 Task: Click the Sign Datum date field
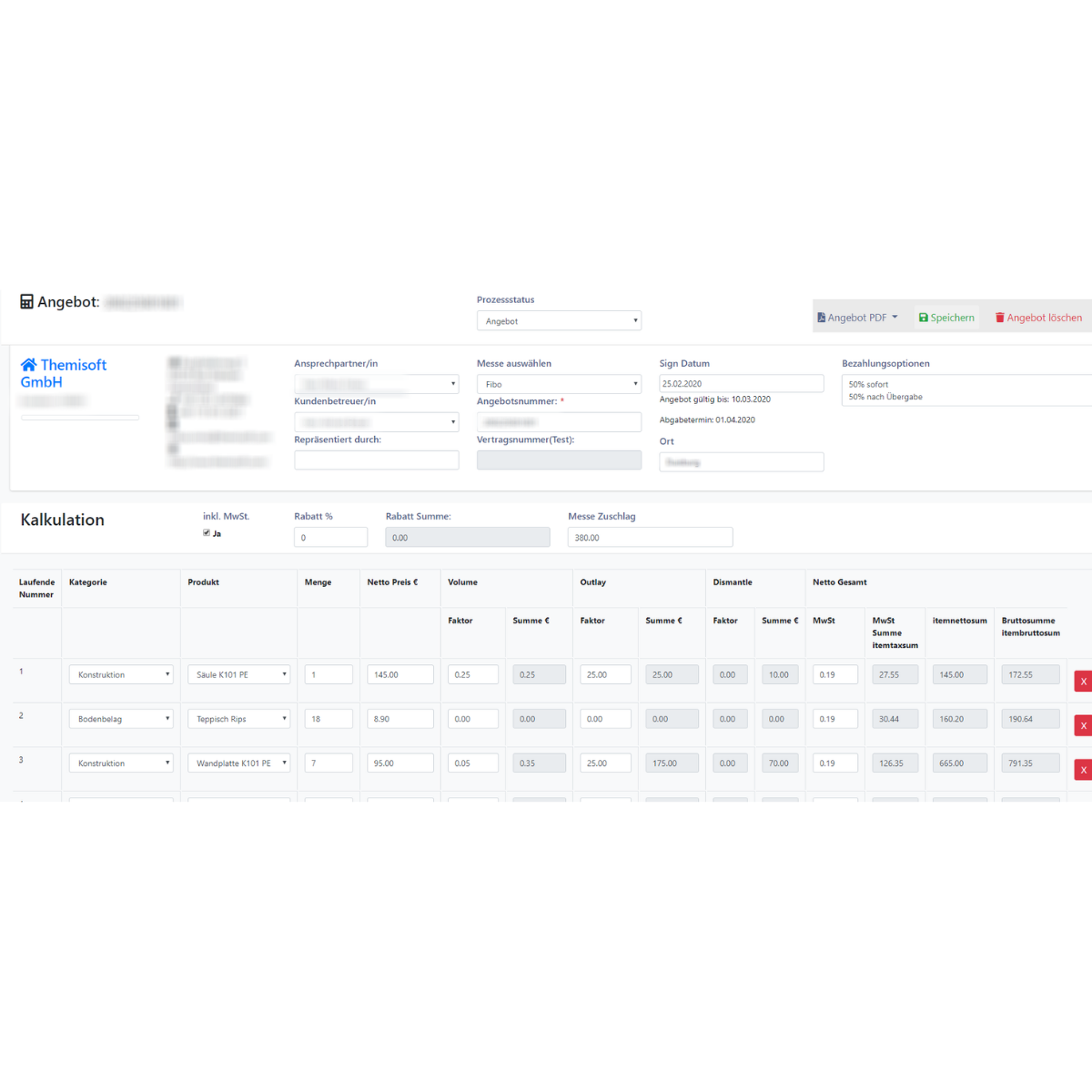pos(741,384)
